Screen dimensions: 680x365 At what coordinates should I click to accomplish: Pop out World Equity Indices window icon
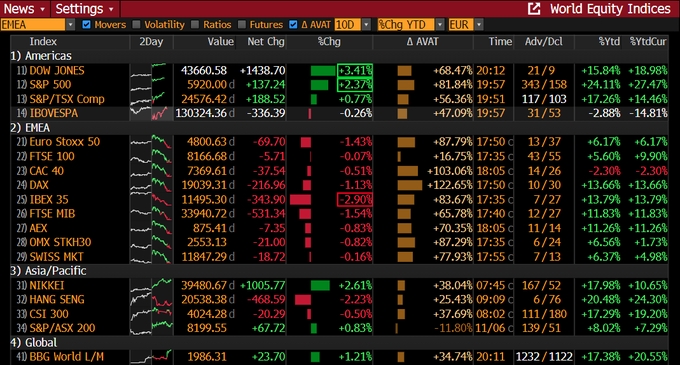click(x=534, y=9)
